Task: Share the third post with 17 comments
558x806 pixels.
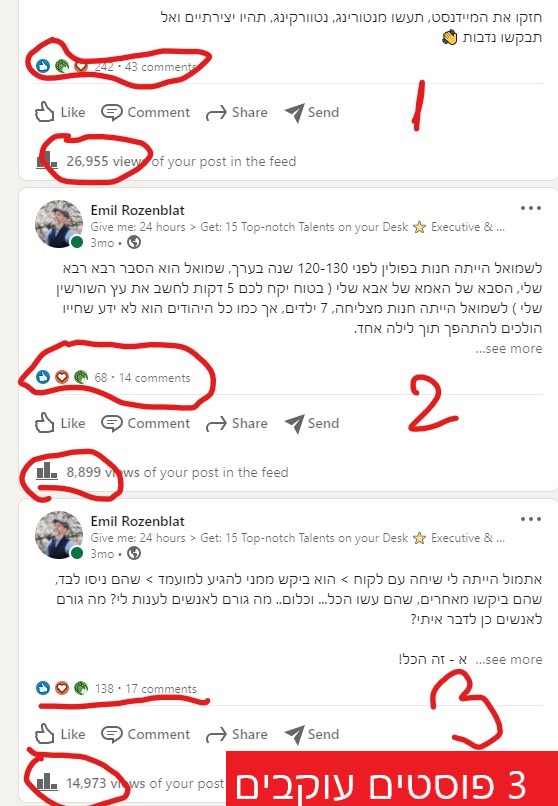Action: coord(236,734)
